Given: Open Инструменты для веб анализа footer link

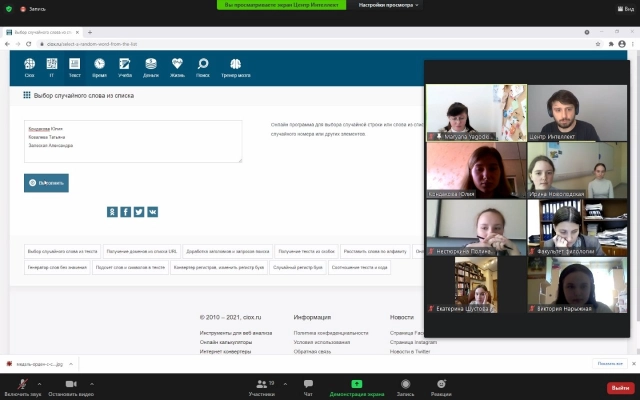Looking at the screenshot, I should 236,333.
